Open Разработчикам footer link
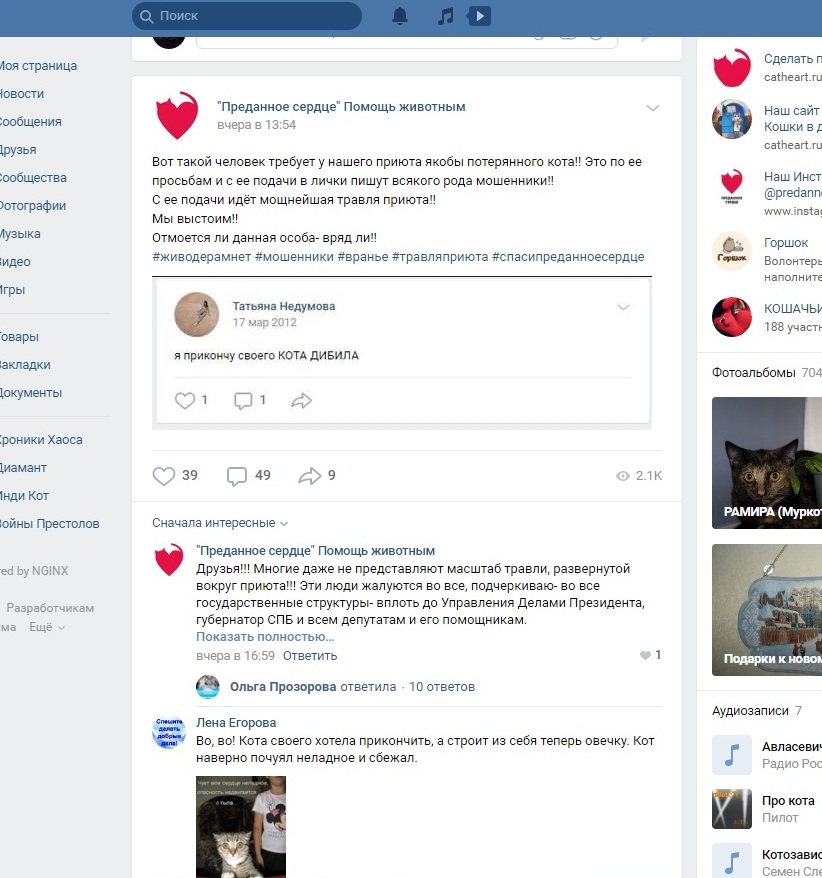The height and width of the screenshot is (878, 822). point(50,608)
